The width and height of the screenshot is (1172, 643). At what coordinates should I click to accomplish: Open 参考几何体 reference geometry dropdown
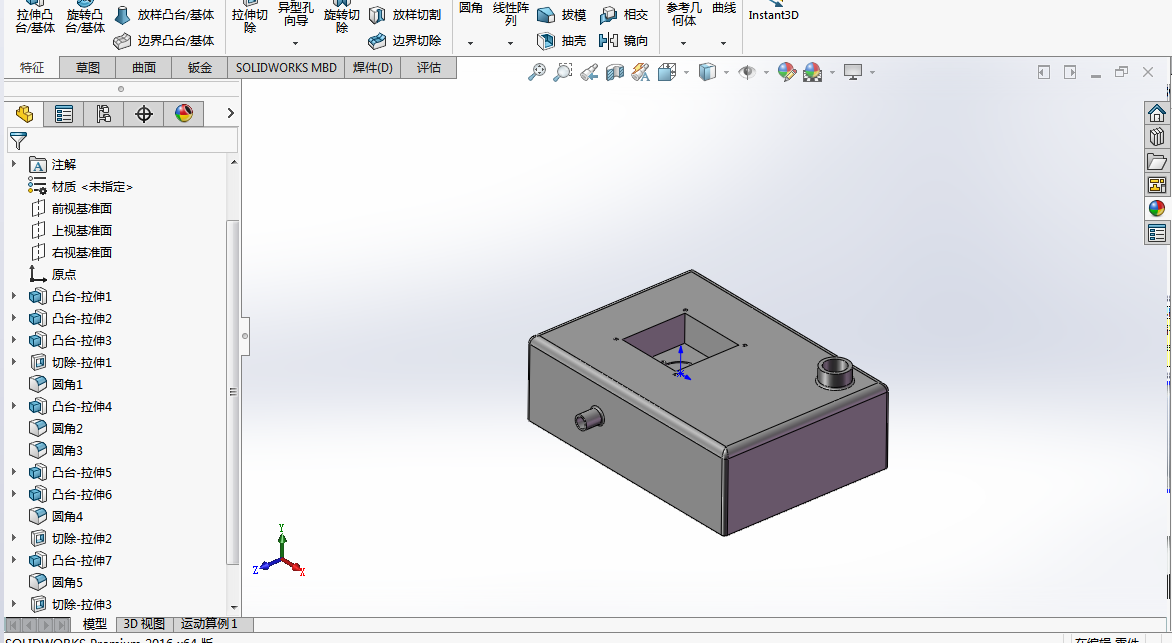point(683,43)
